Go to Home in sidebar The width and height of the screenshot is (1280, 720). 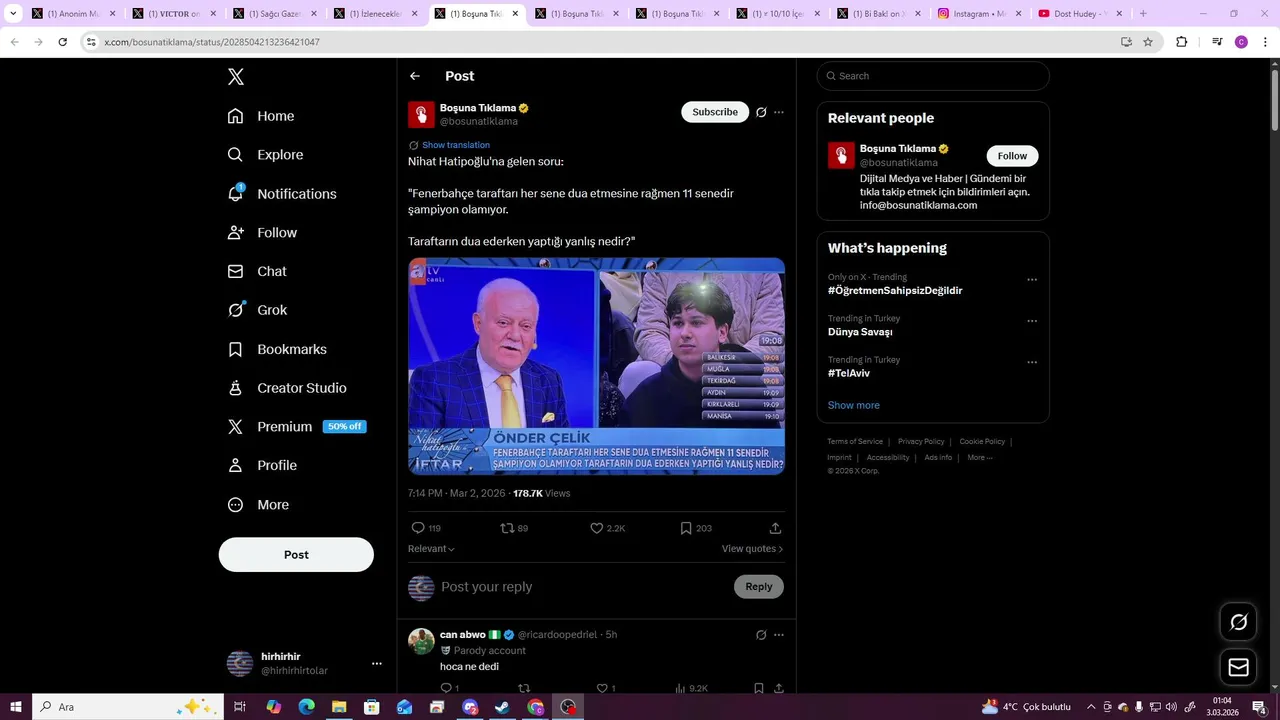pyautogui.click(x=261, y=116)
